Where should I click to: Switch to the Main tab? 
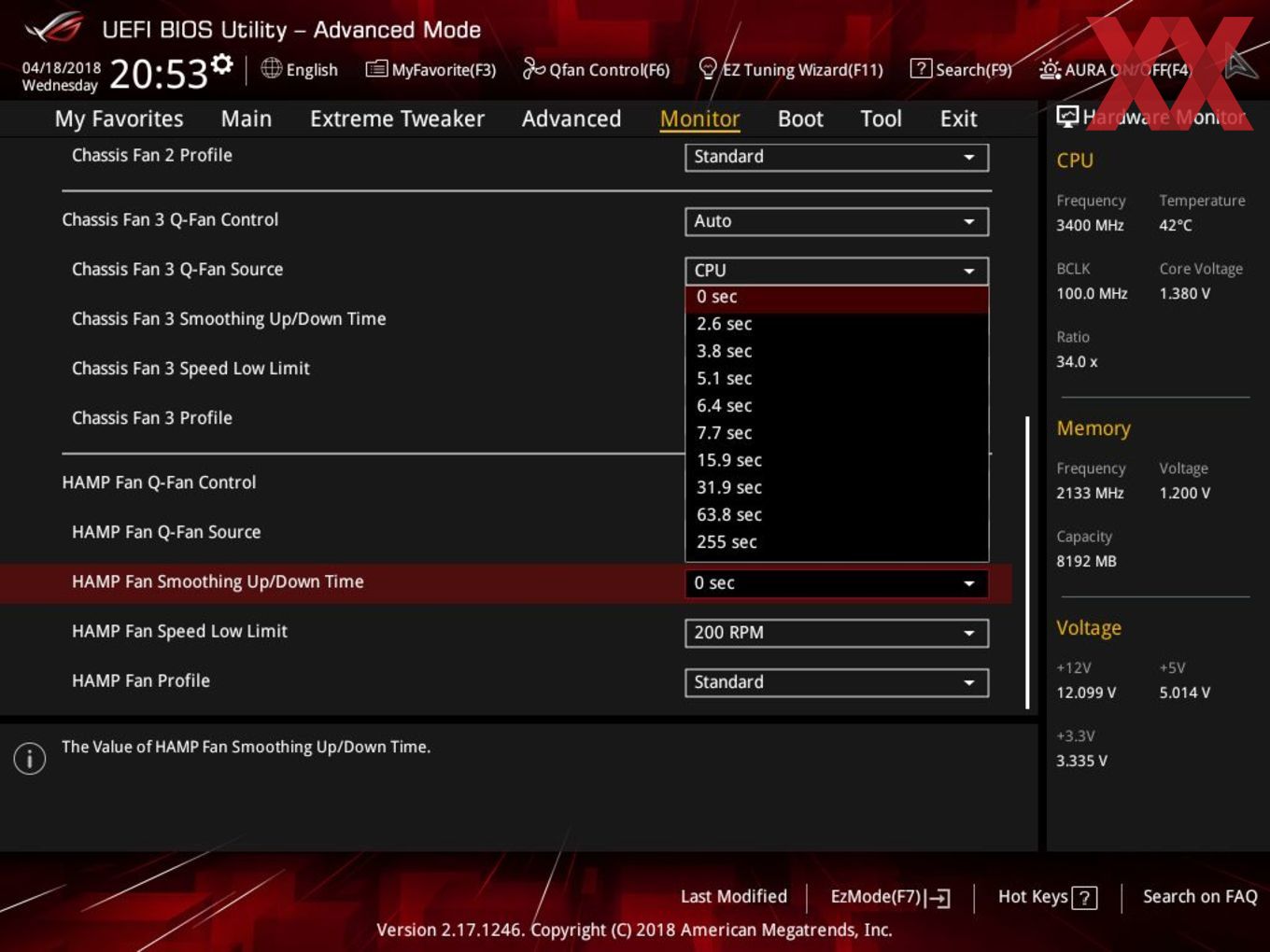pos(247,119)
